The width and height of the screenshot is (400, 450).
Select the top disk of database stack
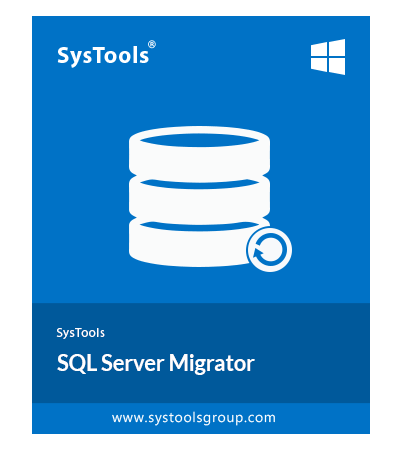(199, 152)
